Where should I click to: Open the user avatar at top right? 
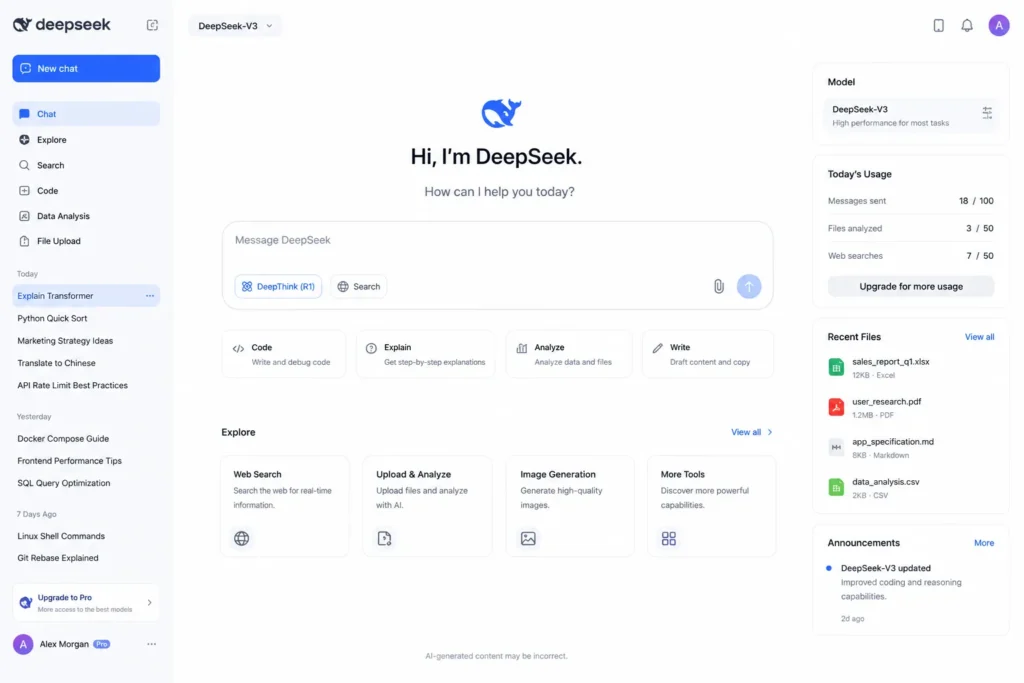[999, 25]
